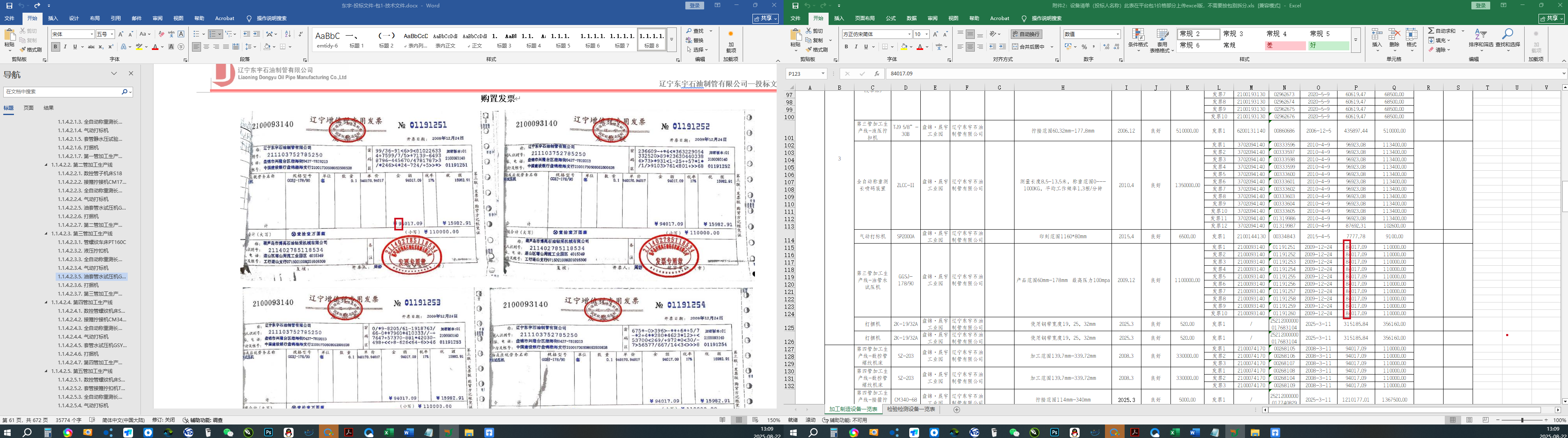Screen dimensions: 1568x438
Task: Redo last action in Word
Action: point(37,5)
